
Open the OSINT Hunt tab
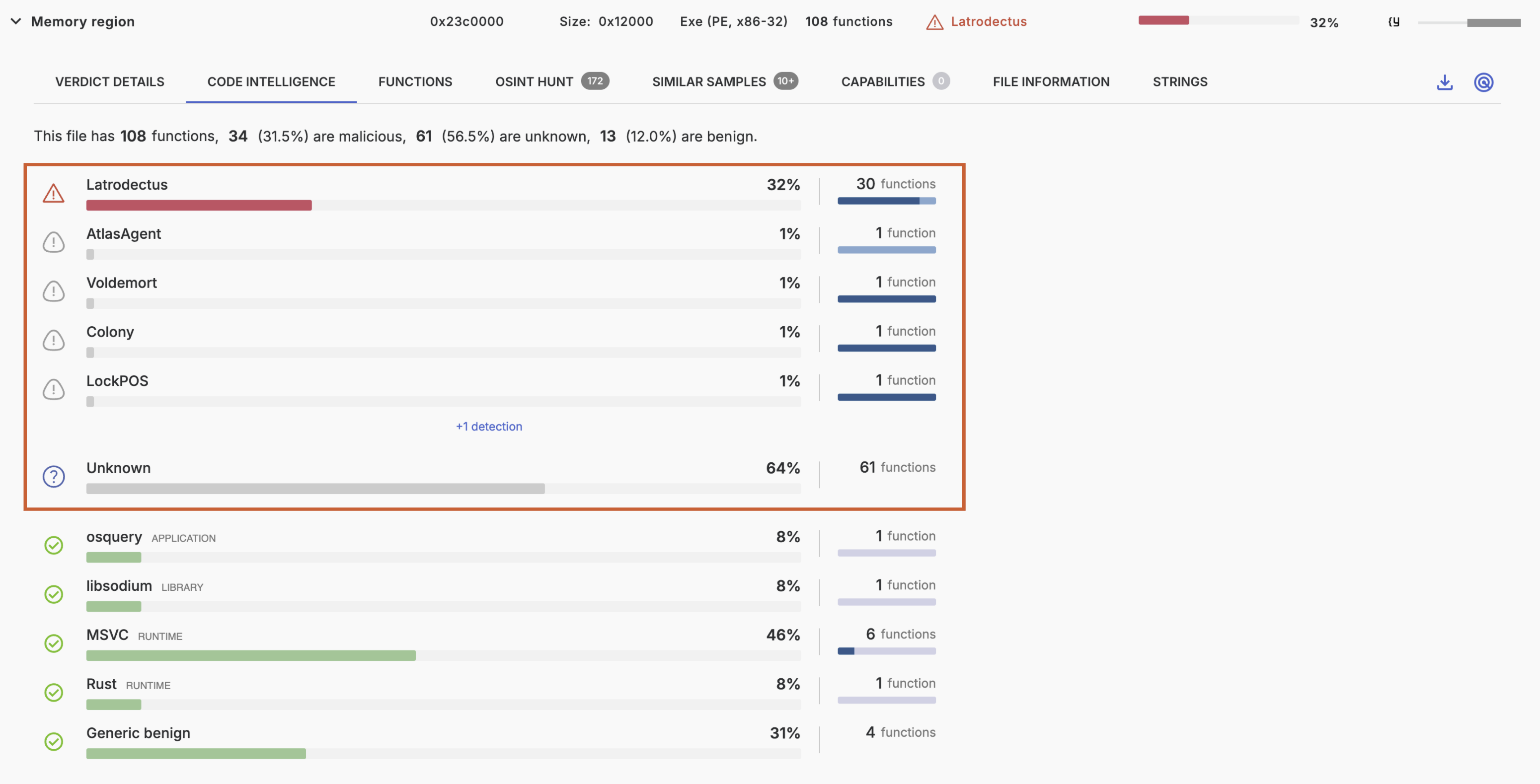[534, 82]
